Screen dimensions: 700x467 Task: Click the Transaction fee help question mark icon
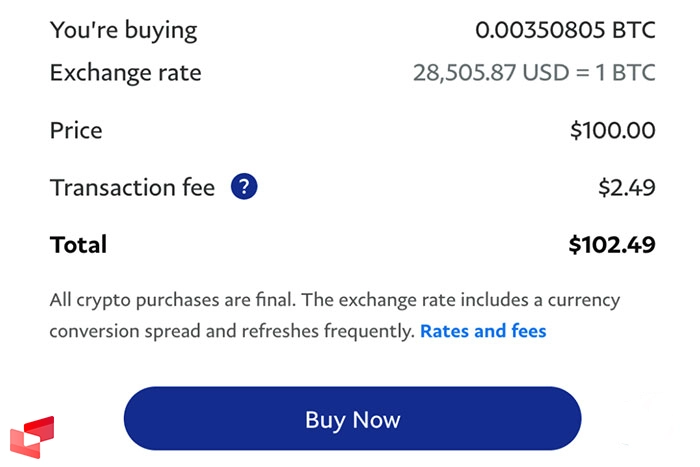(244, 187)
